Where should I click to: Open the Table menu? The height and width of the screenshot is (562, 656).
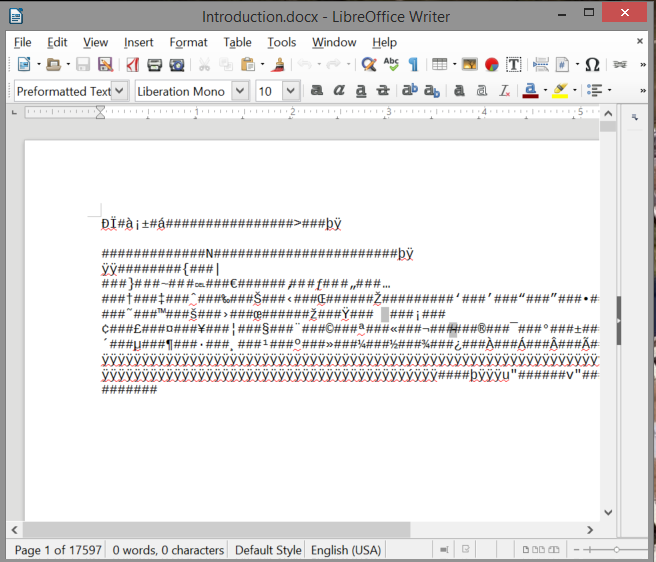[237, 42]
